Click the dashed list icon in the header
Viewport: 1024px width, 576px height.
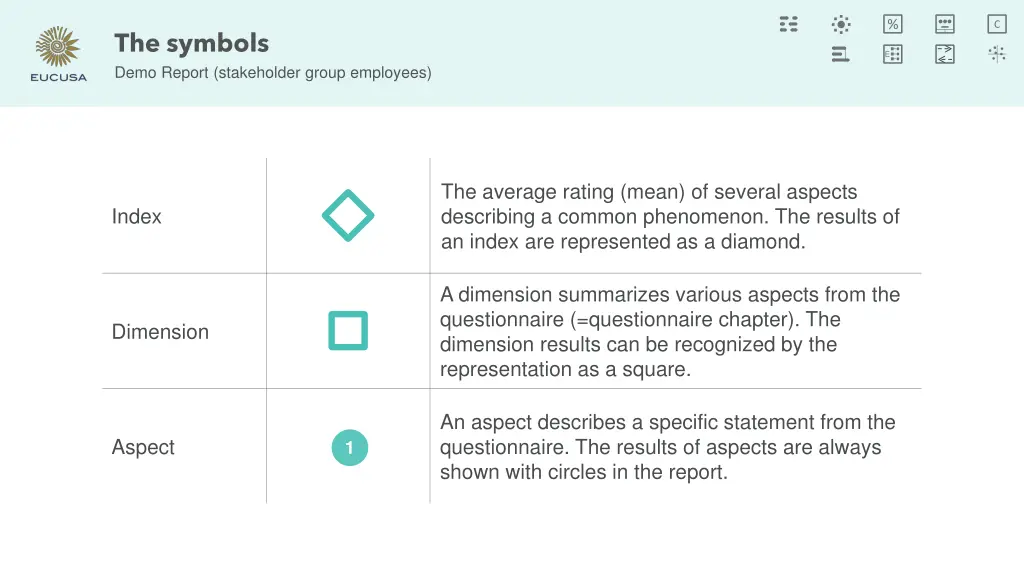789,24
